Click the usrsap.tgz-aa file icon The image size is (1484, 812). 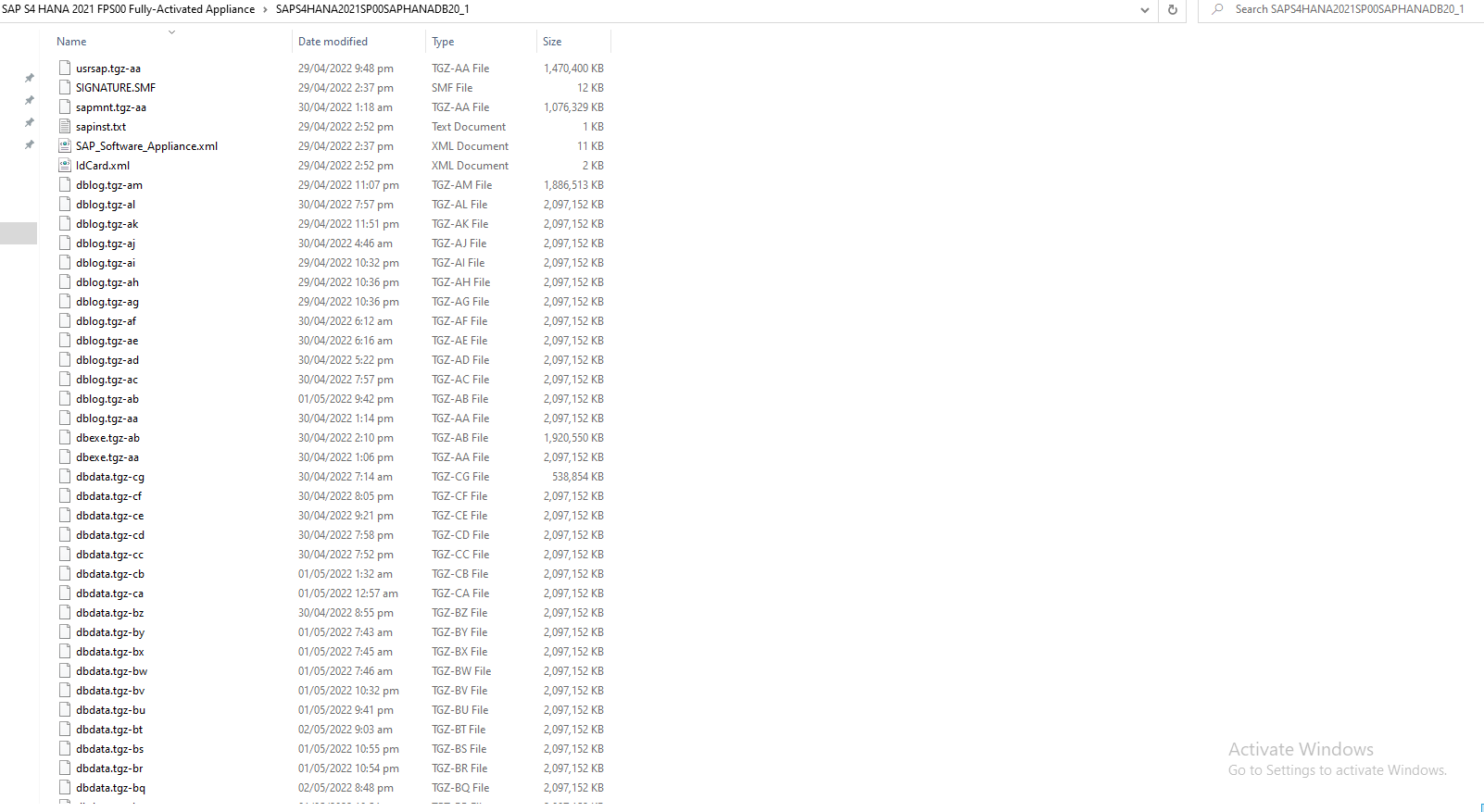point(65,68)
